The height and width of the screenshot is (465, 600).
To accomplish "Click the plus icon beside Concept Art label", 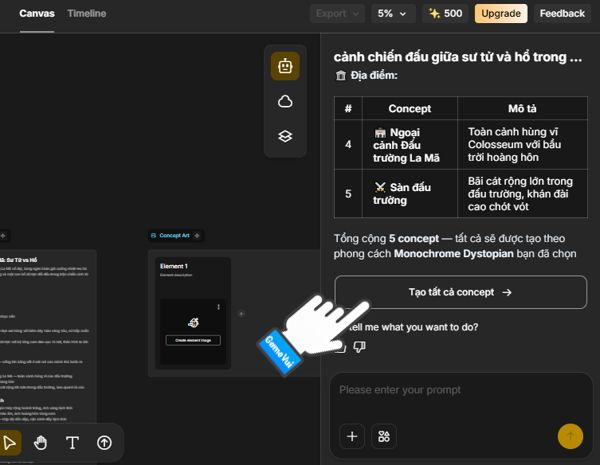I will pyautogui.click(x=197, y=235).
